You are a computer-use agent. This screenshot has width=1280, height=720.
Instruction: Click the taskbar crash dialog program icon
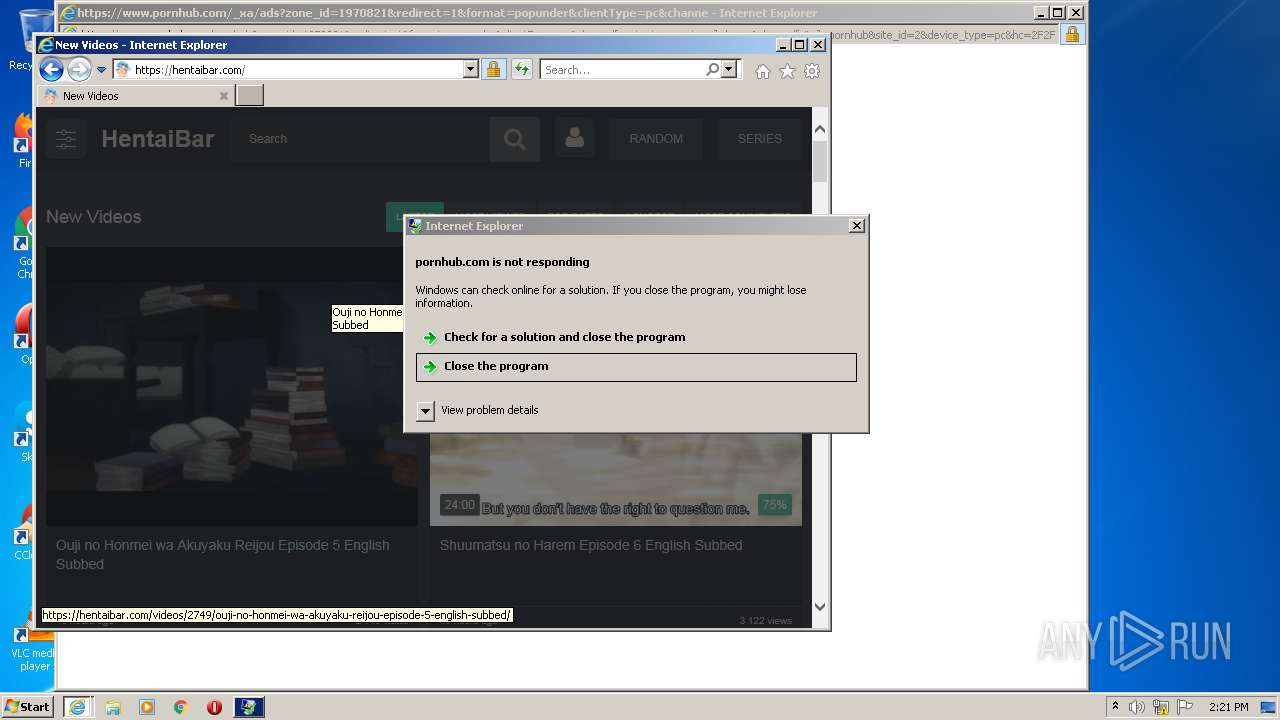point(249,707)
